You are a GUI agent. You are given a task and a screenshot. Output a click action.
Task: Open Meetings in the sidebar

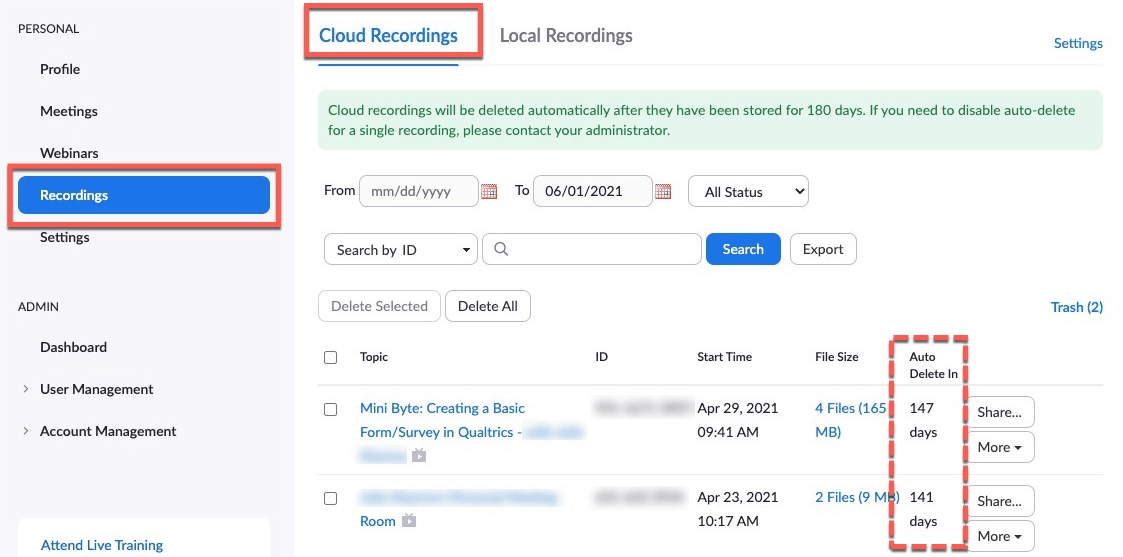(x=69, y=111)
